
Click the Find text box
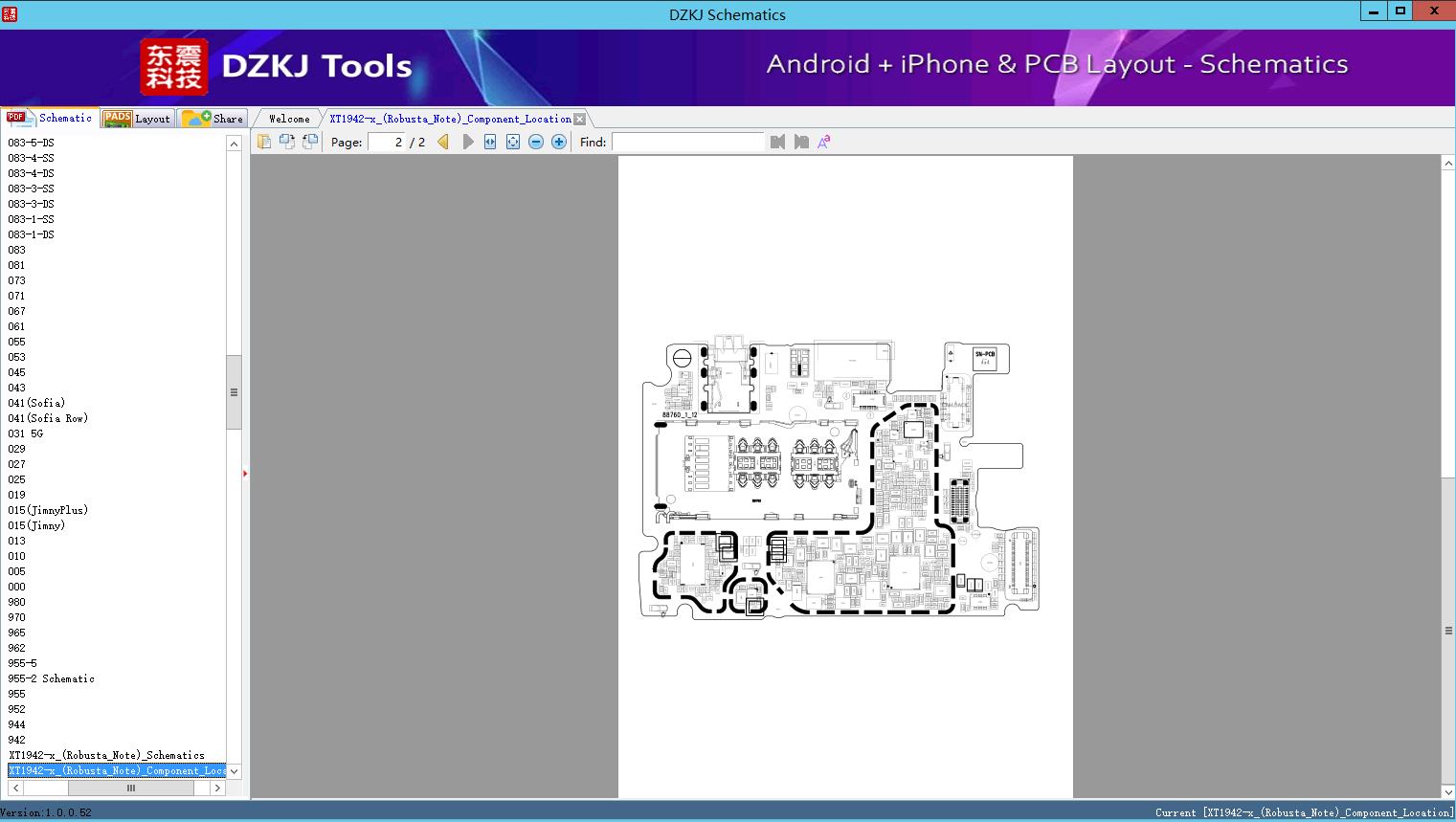[x=688, y=142]
